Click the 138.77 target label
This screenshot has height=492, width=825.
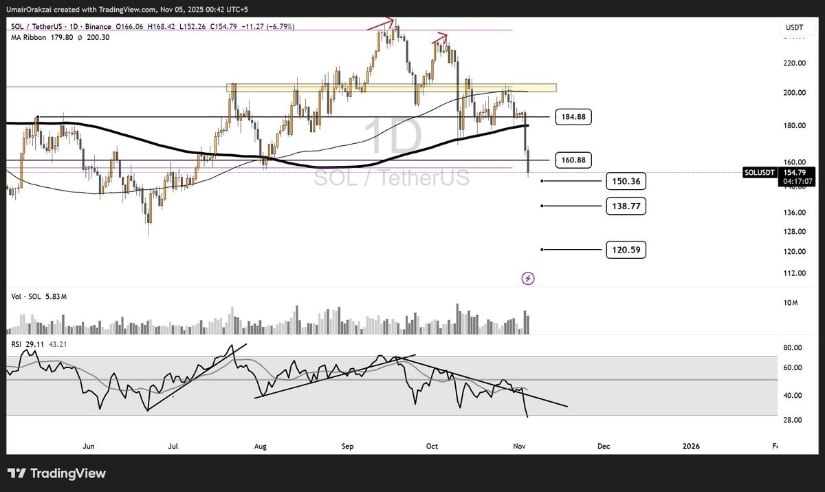coord(625,205)
